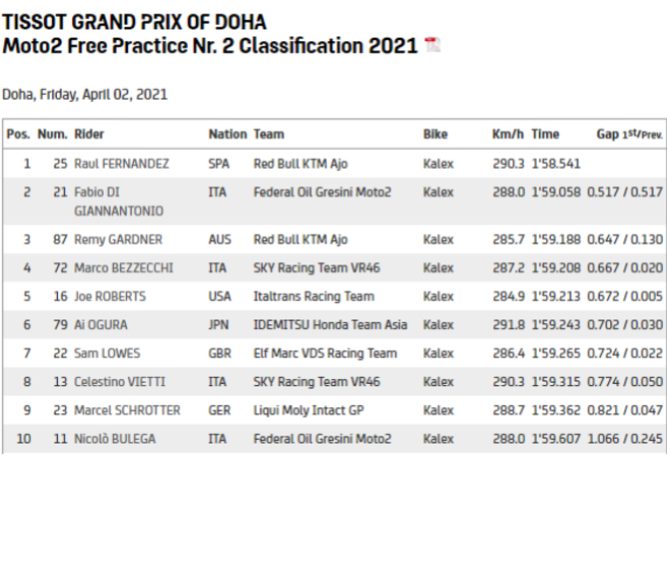
Task: Select rider Raul FERNANDEZ
Action: (x=121, y=164)
